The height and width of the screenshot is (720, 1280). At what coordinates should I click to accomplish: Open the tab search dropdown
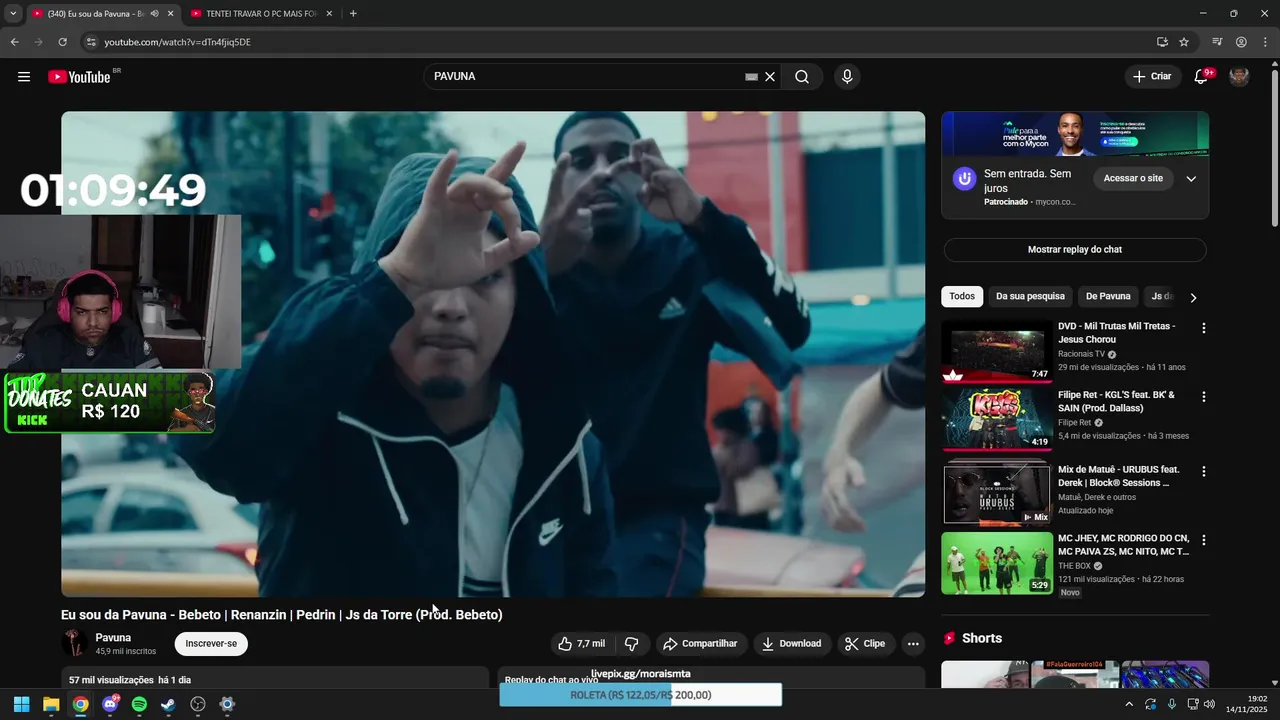click(13, 14)
